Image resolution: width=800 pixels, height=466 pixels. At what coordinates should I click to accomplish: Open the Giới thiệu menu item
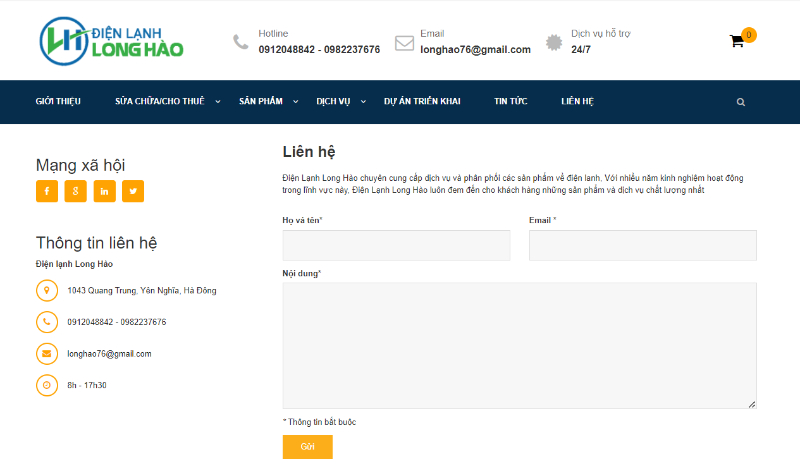point(58,101)
